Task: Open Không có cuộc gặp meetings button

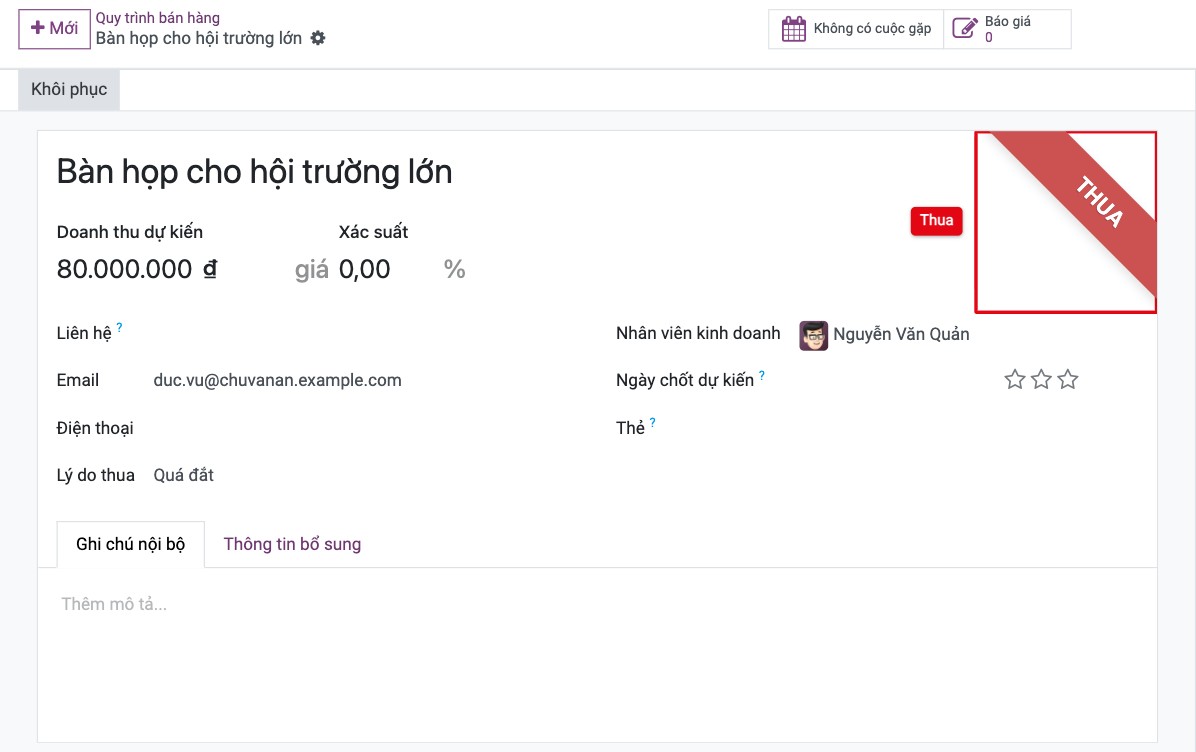Action: [x=856, y=29]
